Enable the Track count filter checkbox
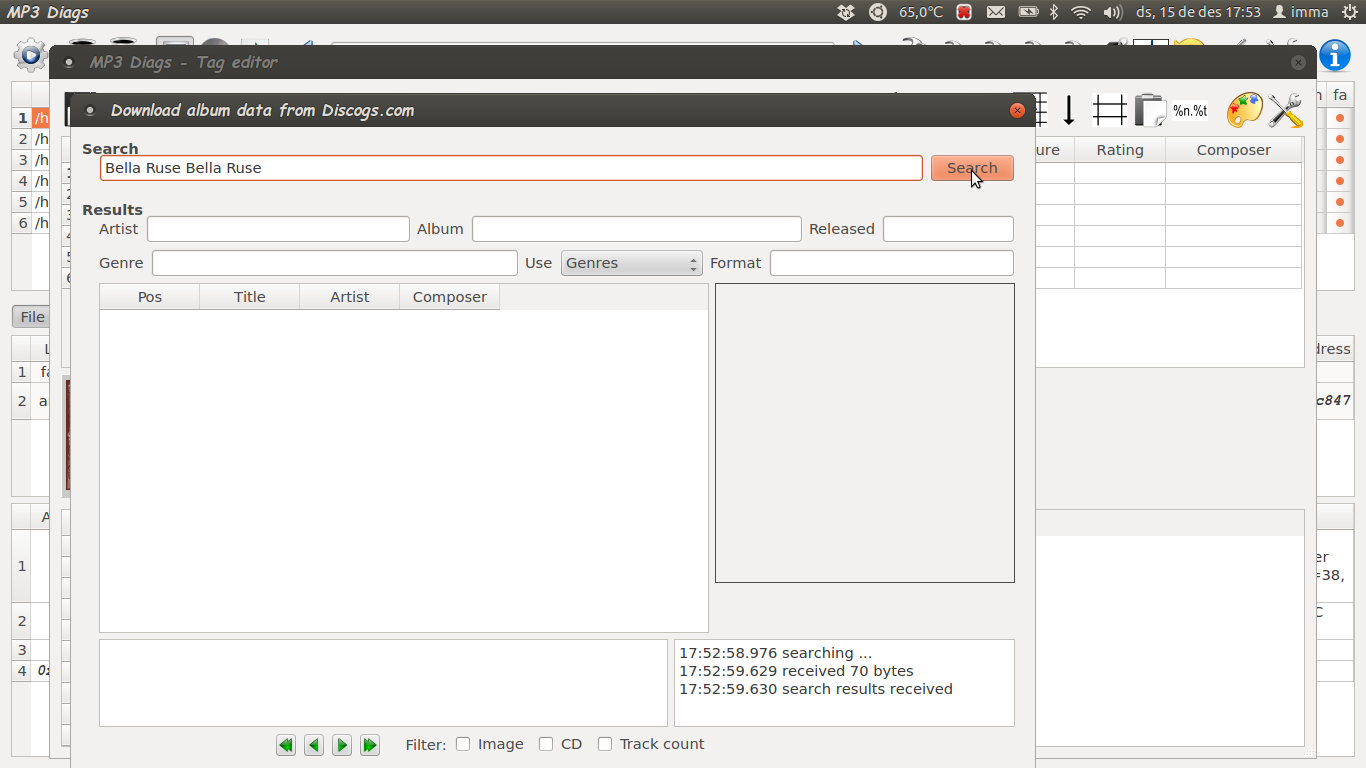Image resolution: width=1366 pixels, height=768 pixels. coord(605,744)
